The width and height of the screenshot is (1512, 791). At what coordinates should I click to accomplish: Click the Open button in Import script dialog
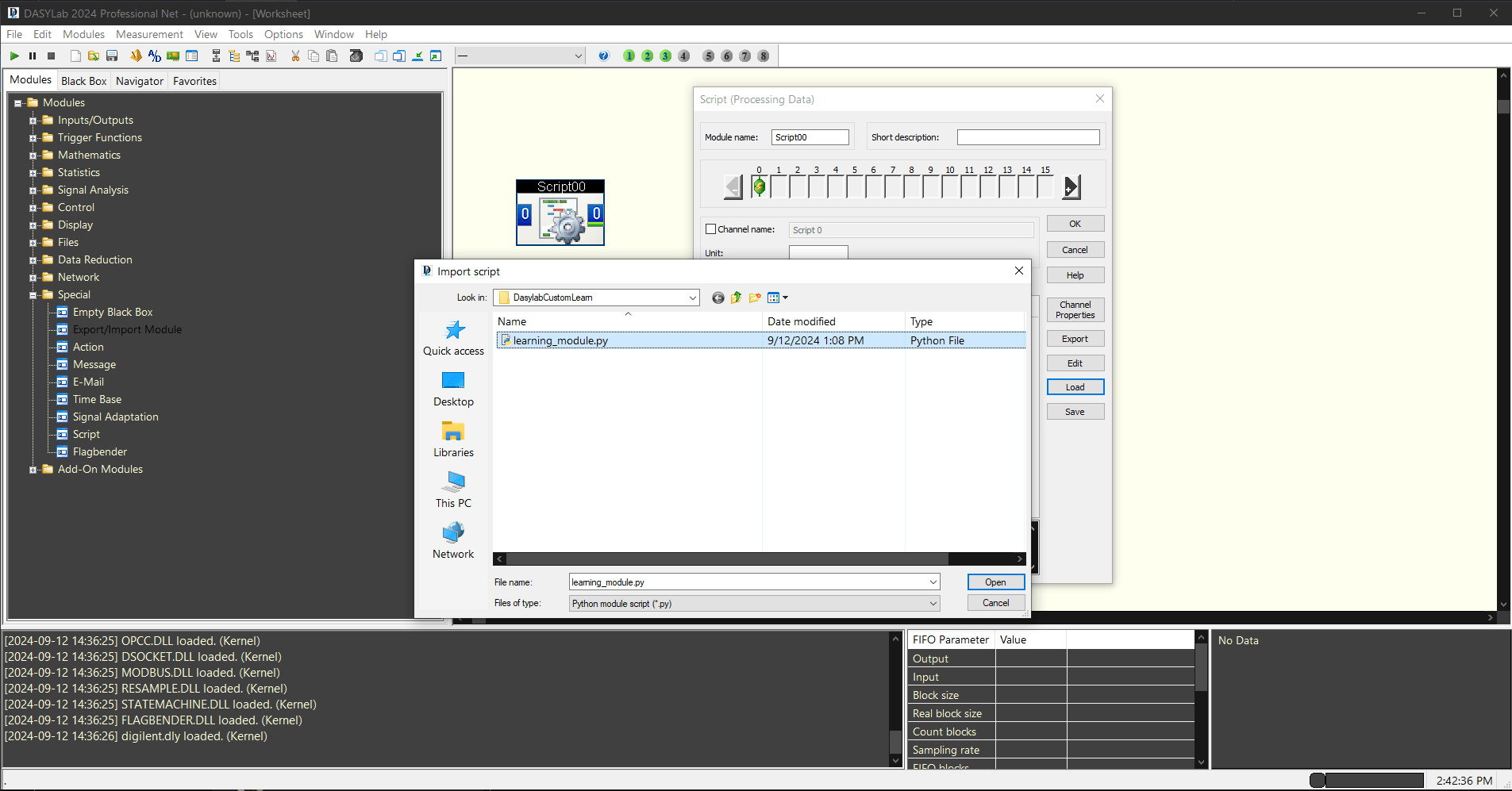pyautogui.click(x=996, y=582)
